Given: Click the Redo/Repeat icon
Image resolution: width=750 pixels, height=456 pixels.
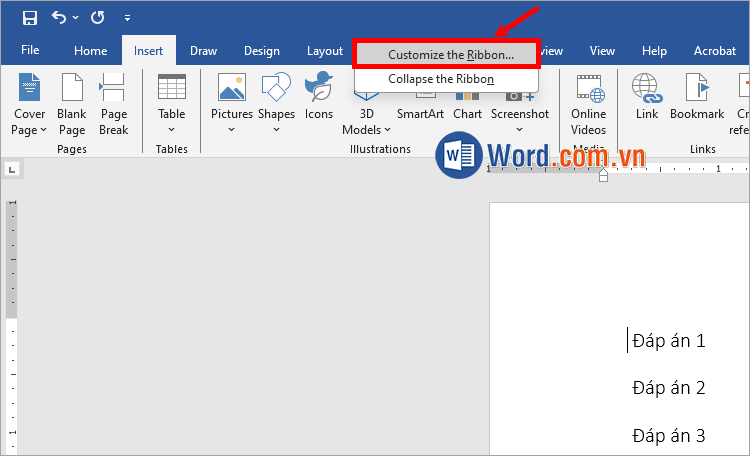Looking at the screenshot, I should point(98,18).
